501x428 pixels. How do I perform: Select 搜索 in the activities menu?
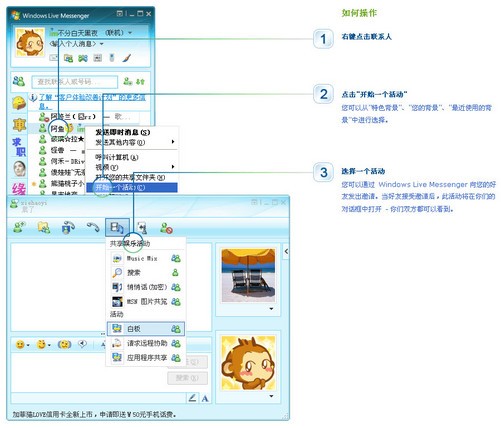point(145,273)
